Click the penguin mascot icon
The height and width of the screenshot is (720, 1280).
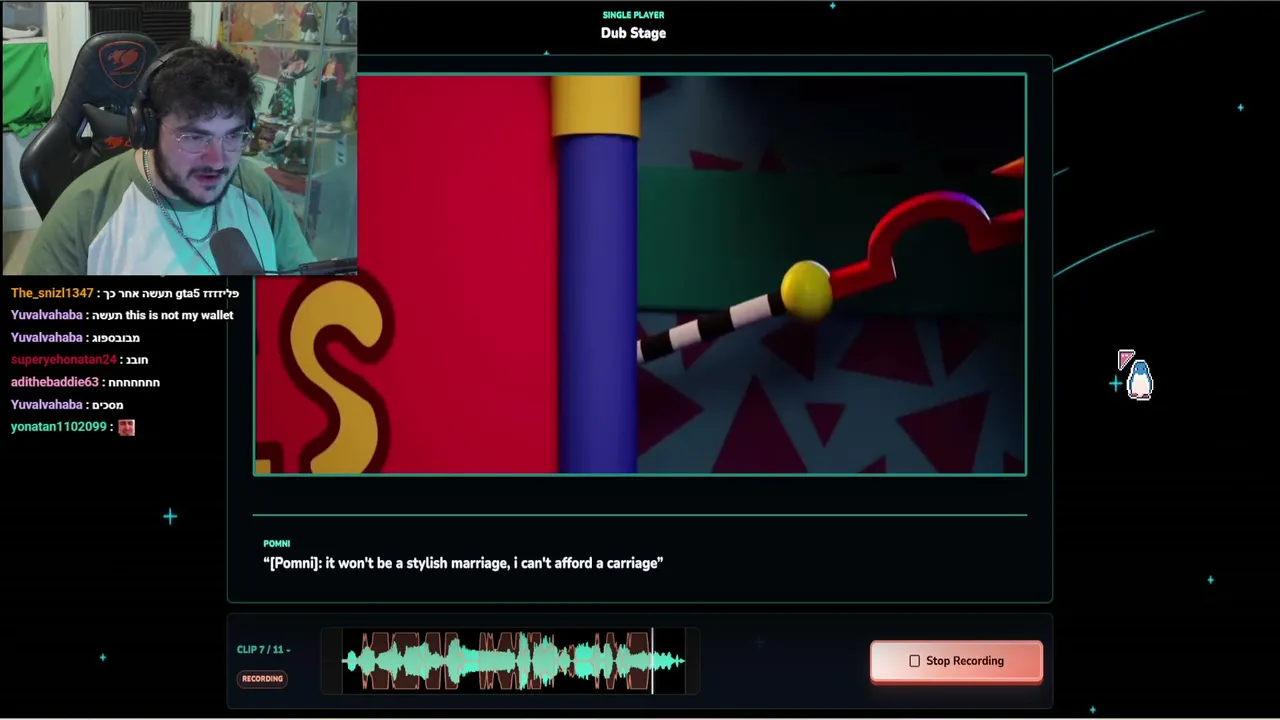pos(1139,380)
